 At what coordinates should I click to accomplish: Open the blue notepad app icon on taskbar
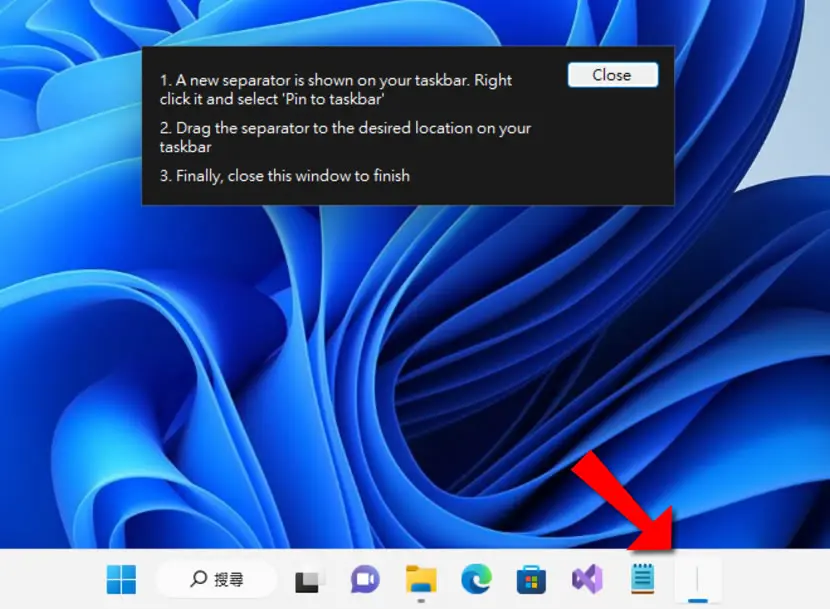click(x=643, y=579)
